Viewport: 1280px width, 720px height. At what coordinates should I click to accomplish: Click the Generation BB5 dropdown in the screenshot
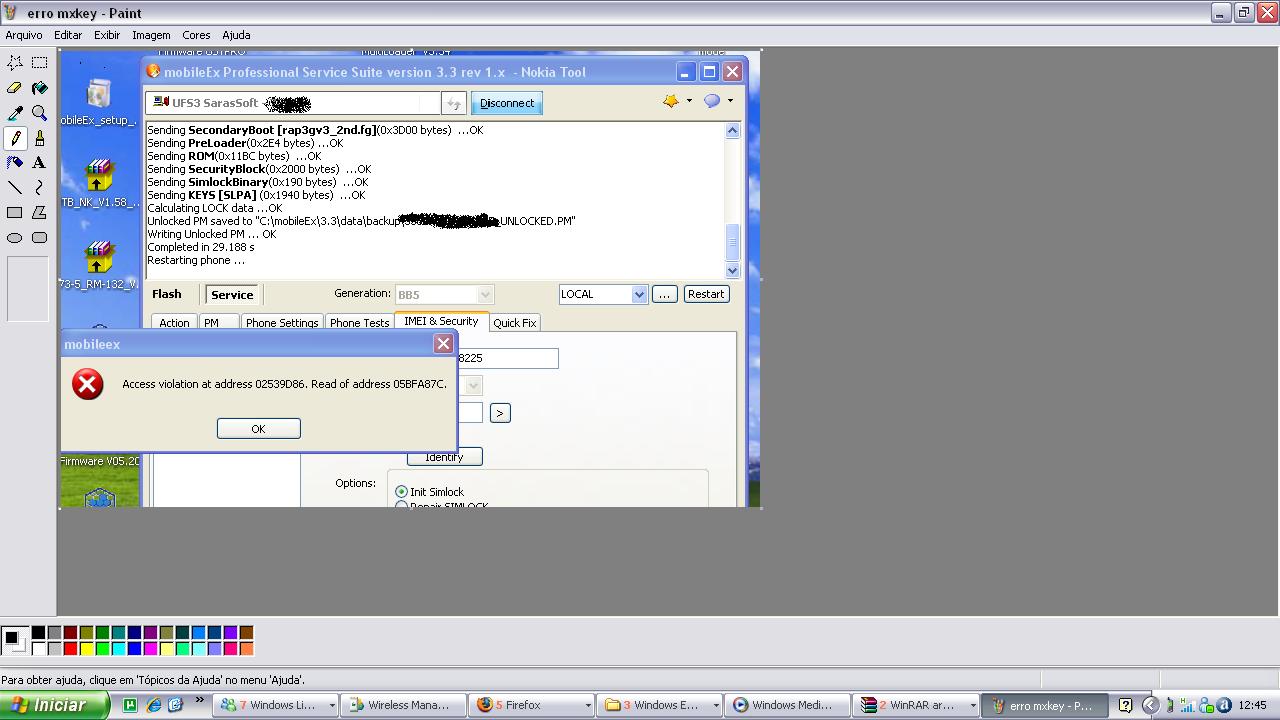pyautogui.click(x=444, y=295)
